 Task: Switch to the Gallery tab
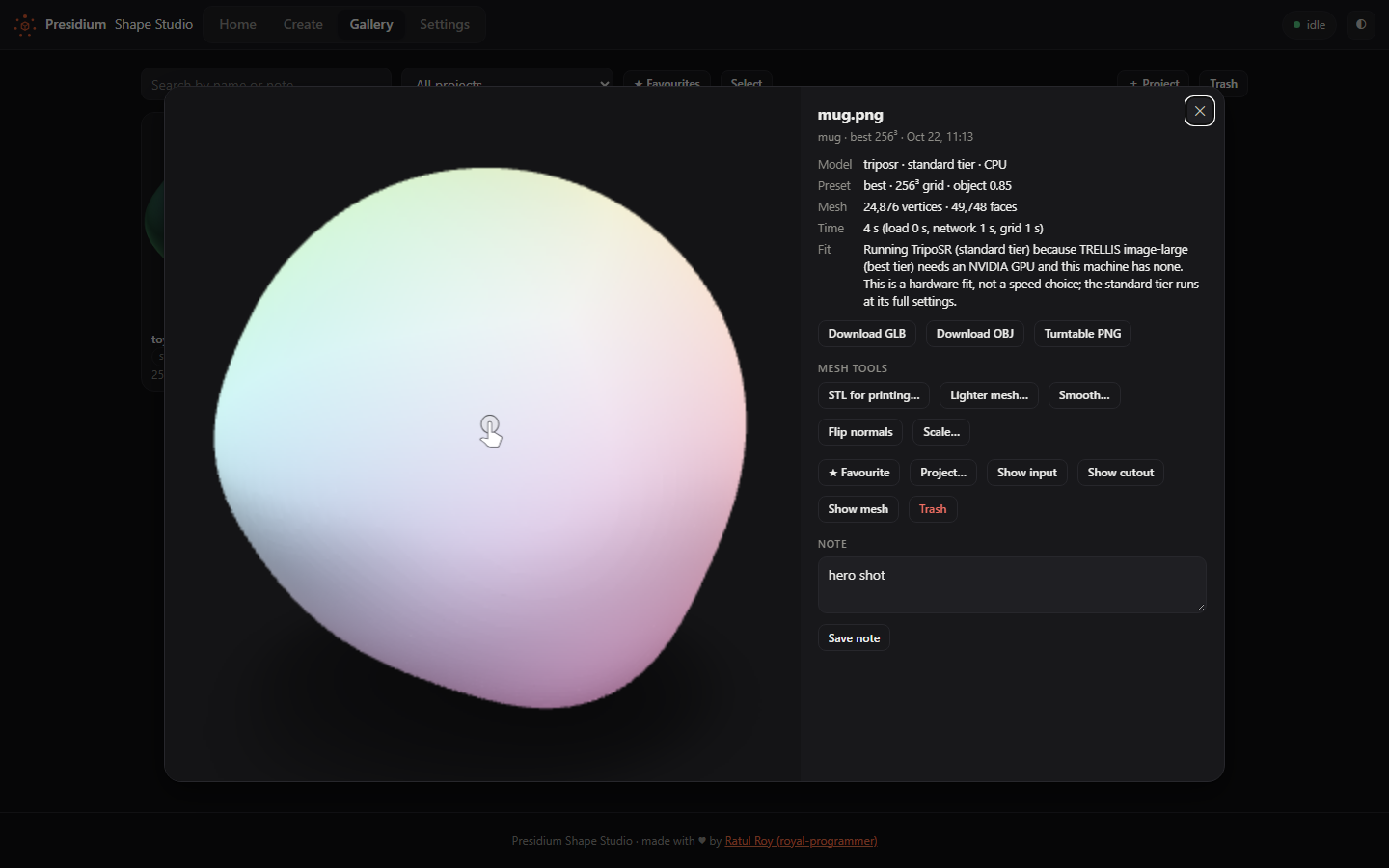click(371, 24)
